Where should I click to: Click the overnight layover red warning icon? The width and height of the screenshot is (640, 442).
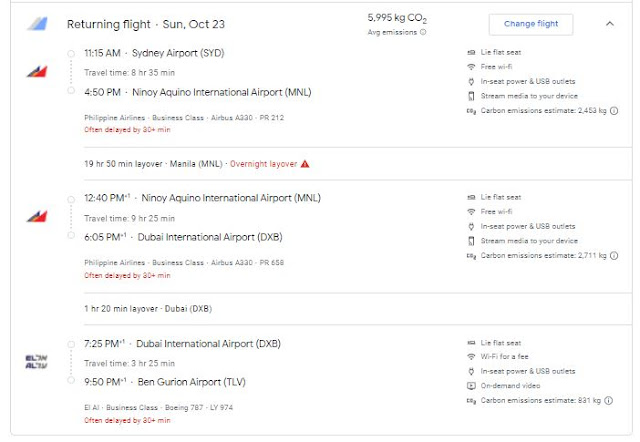coord(305,163)
